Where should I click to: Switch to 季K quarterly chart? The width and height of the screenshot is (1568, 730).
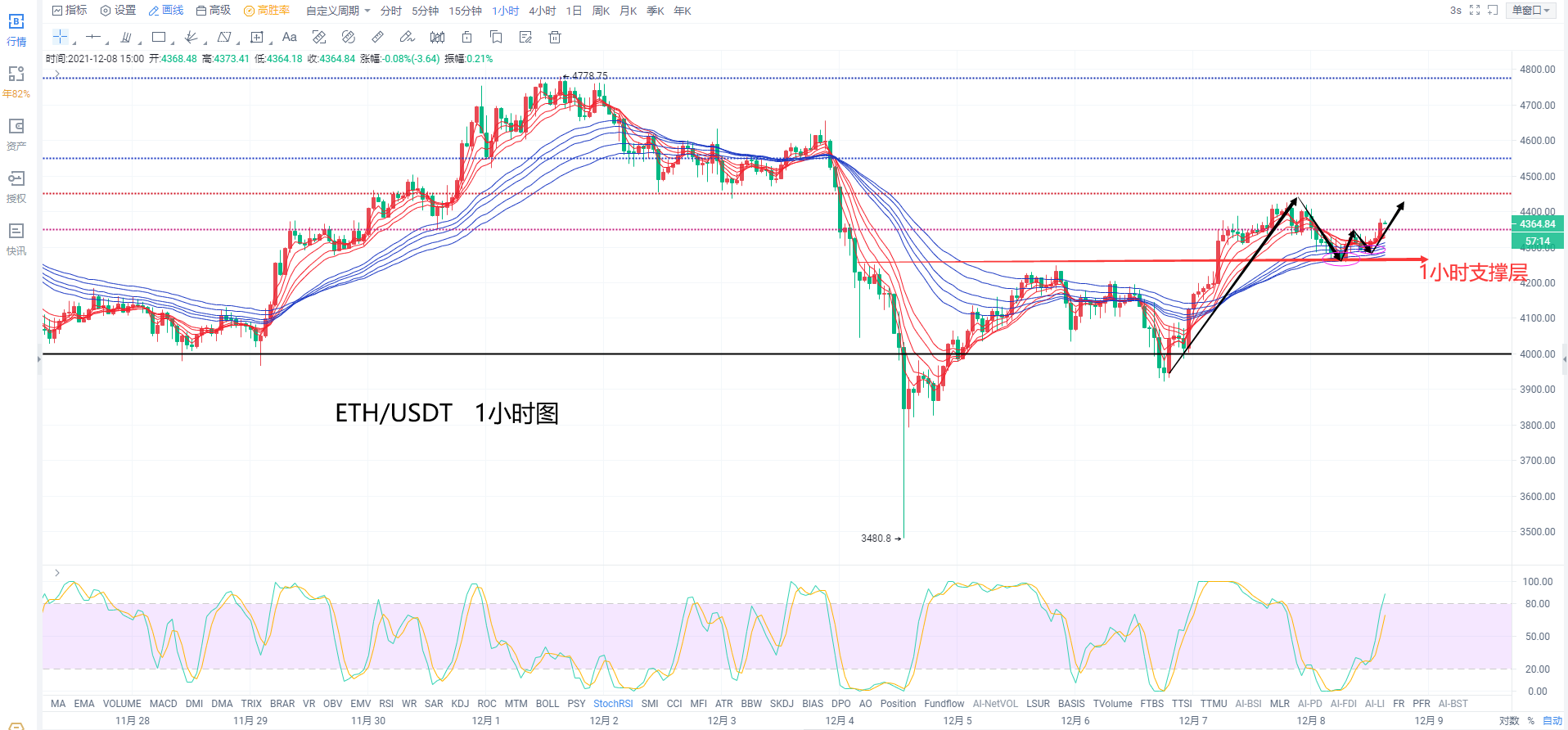pos(656,11)
